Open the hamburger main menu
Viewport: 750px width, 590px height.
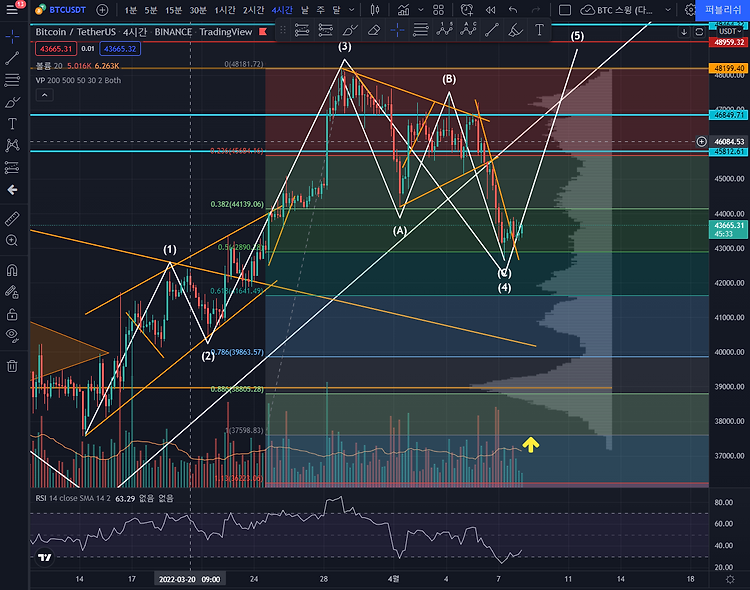coord(12,10)
